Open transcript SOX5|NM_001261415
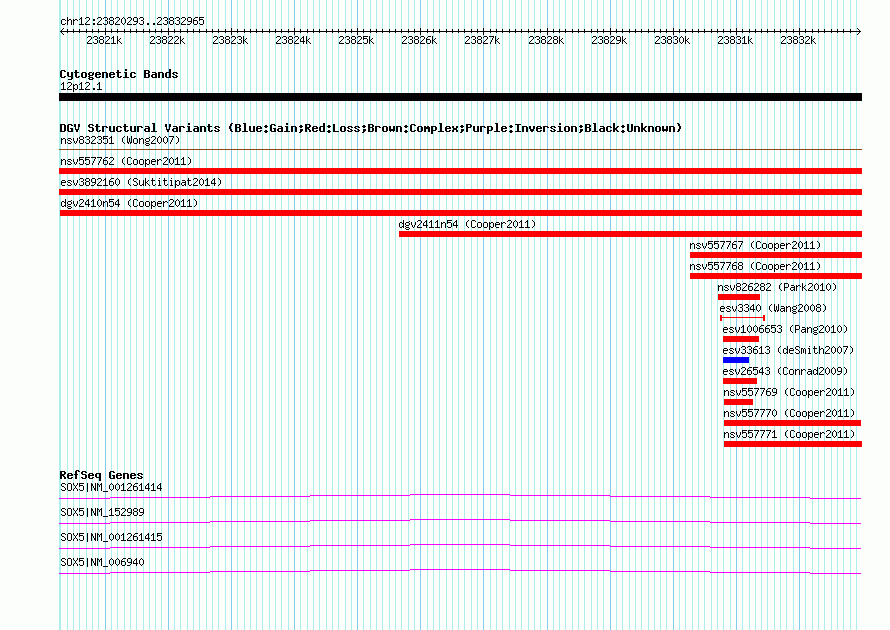The width and height of the screenshot is (890, 630). [x=111, y=537]
